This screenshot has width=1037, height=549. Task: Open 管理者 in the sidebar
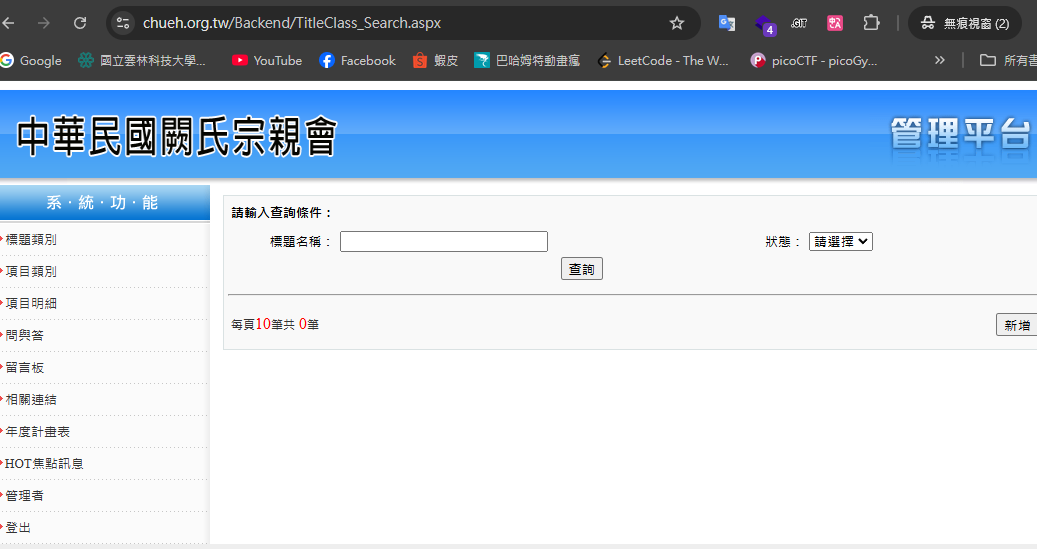(x=24, y=495)
